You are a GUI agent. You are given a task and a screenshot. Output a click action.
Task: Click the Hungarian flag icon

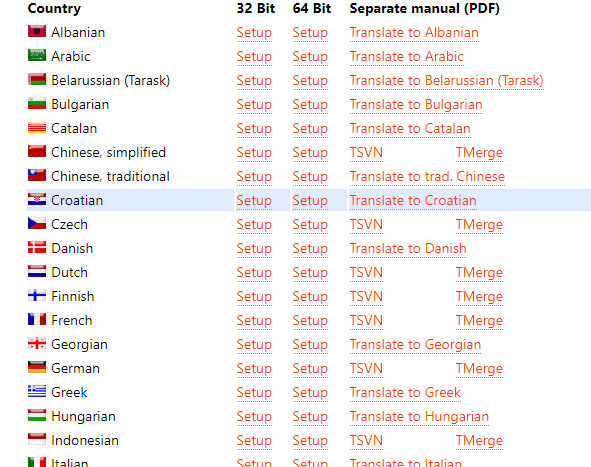click(x=37, y=415)
